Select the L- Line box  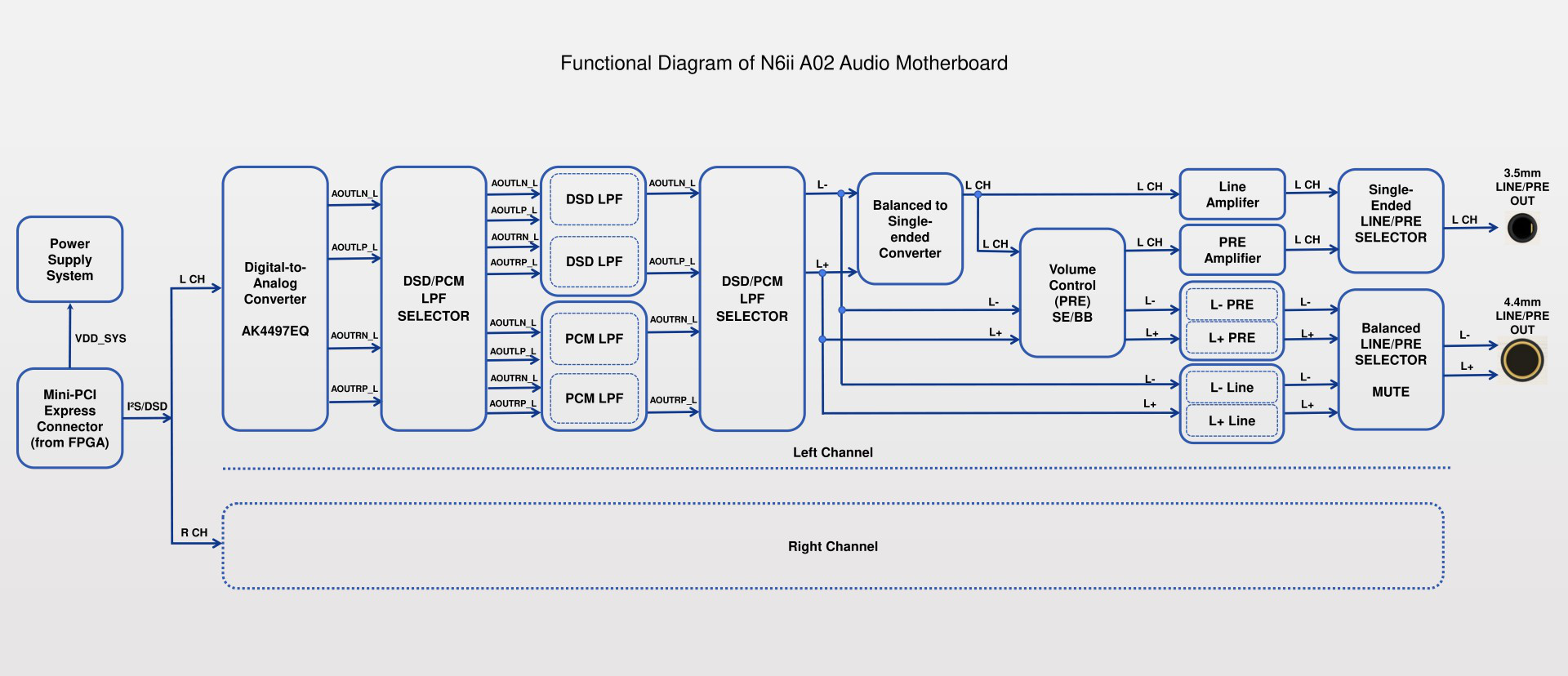(1232, 388)
